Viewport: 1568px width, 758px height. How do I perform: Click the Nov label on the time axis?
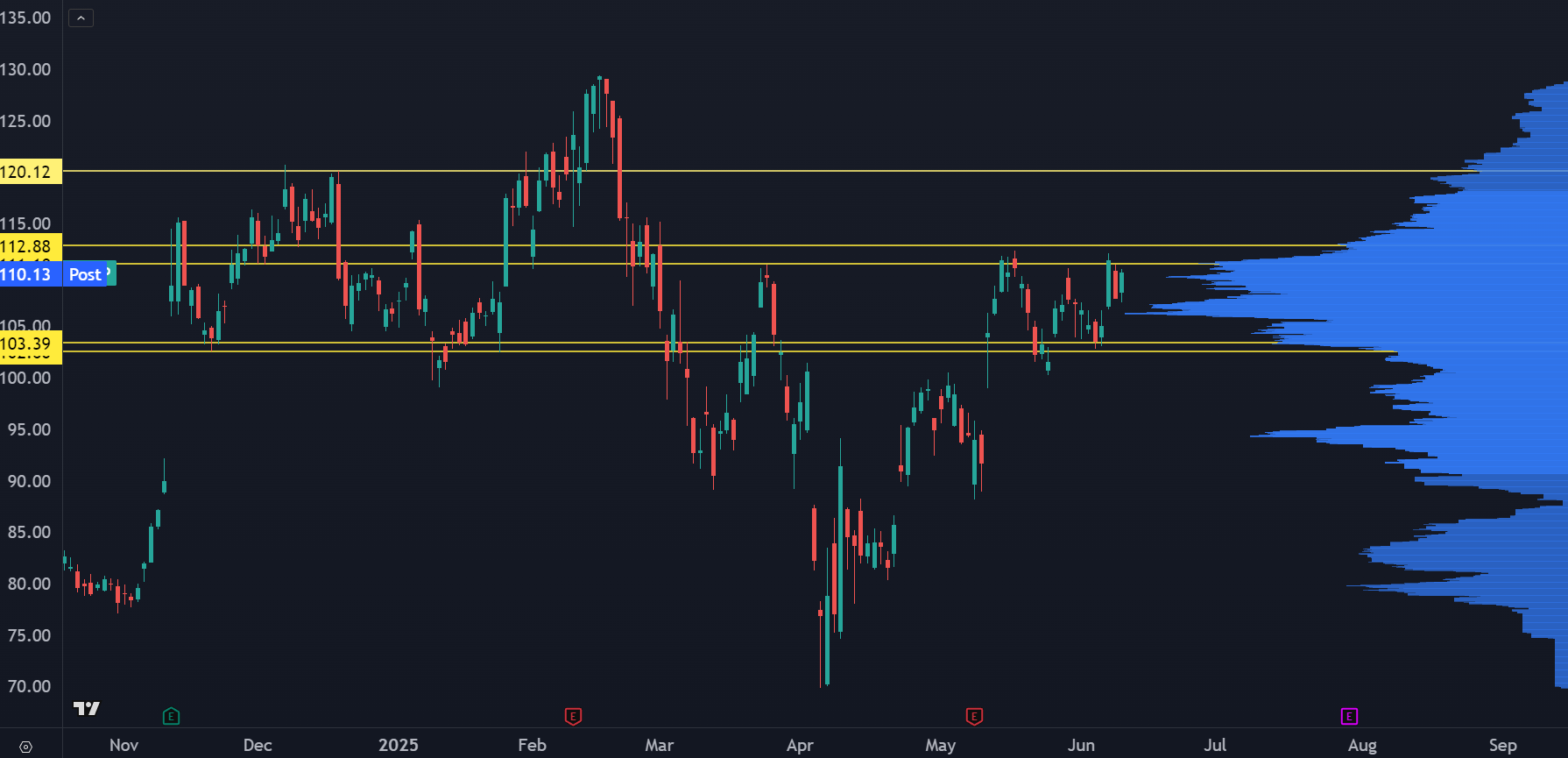(124, 745)
